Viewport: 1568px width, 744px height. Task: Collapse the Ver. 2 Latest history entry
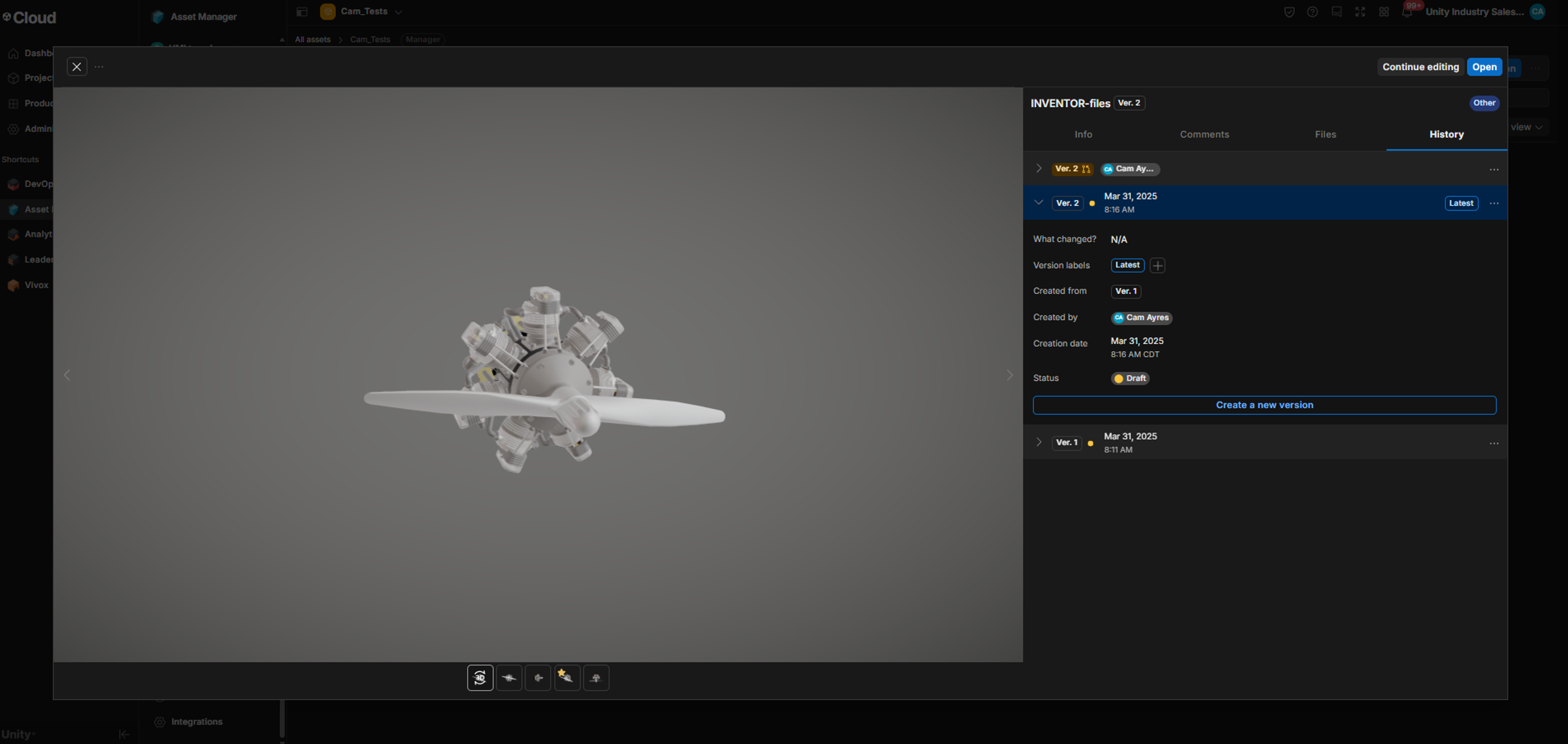[x=1039, y=203]
